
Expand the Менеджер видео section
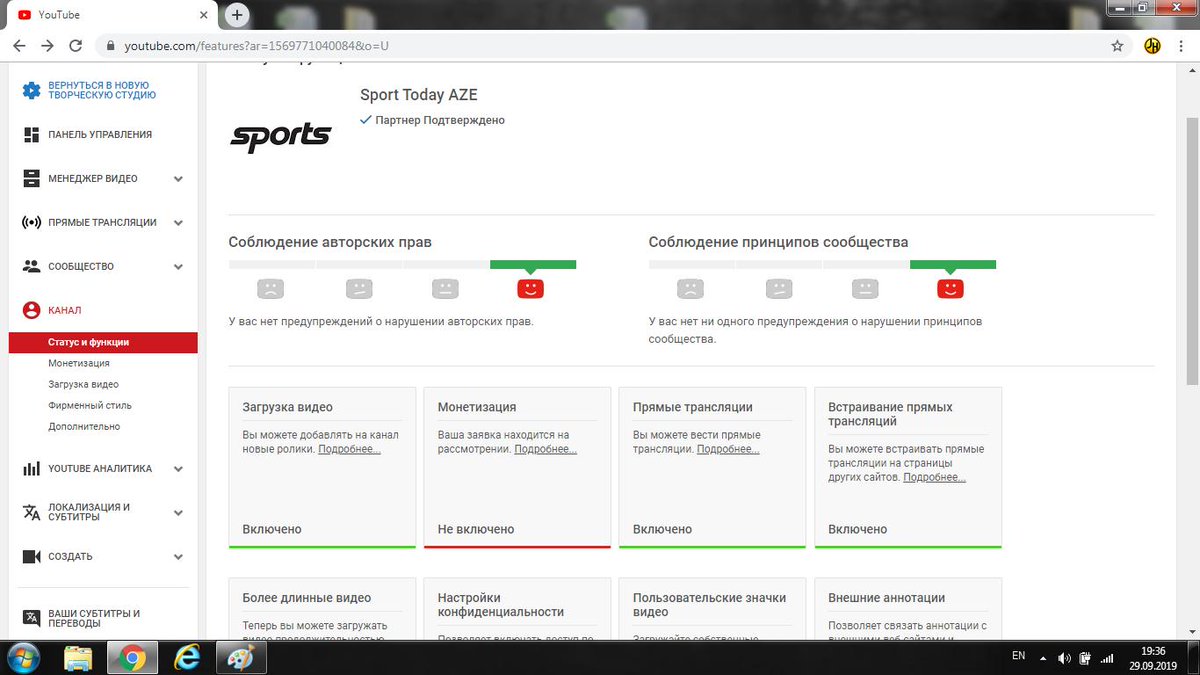(178, 179)
